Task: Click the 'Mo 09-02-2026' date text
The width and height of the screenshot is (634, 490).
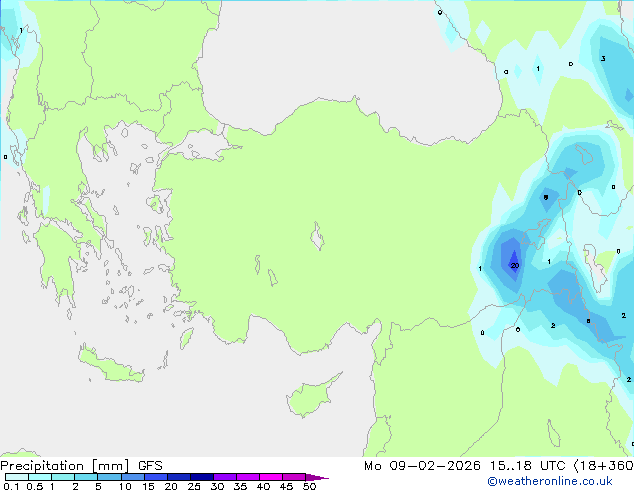Action: (422, 466)
